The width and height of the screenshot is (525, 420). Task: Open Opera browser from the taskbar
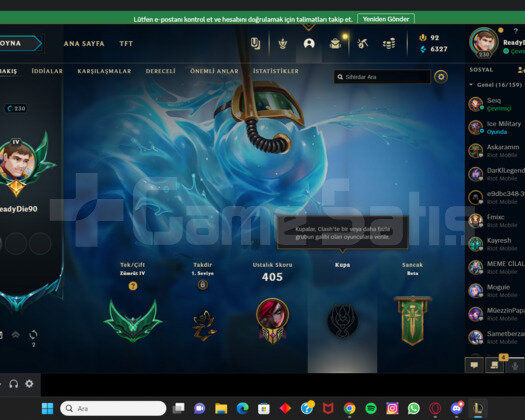(x=435, y=408)
